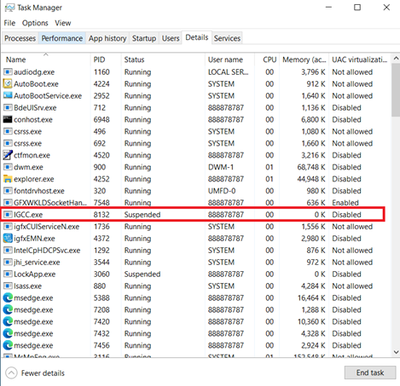
Task: Switch to the Startup tab
Action: coord(144,38)
